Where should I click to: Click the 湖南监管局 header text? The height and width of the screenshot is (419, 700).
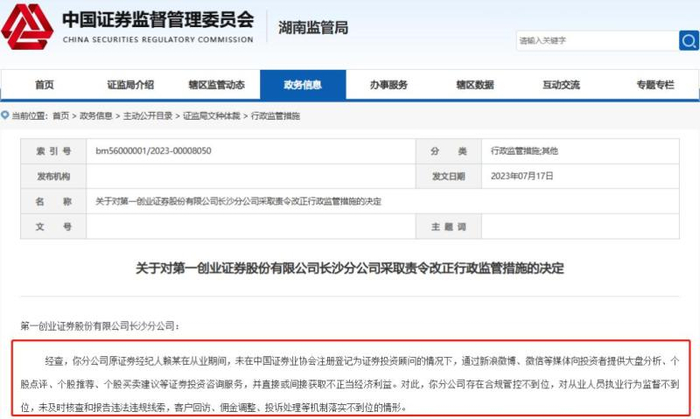[x=313, y=28]
